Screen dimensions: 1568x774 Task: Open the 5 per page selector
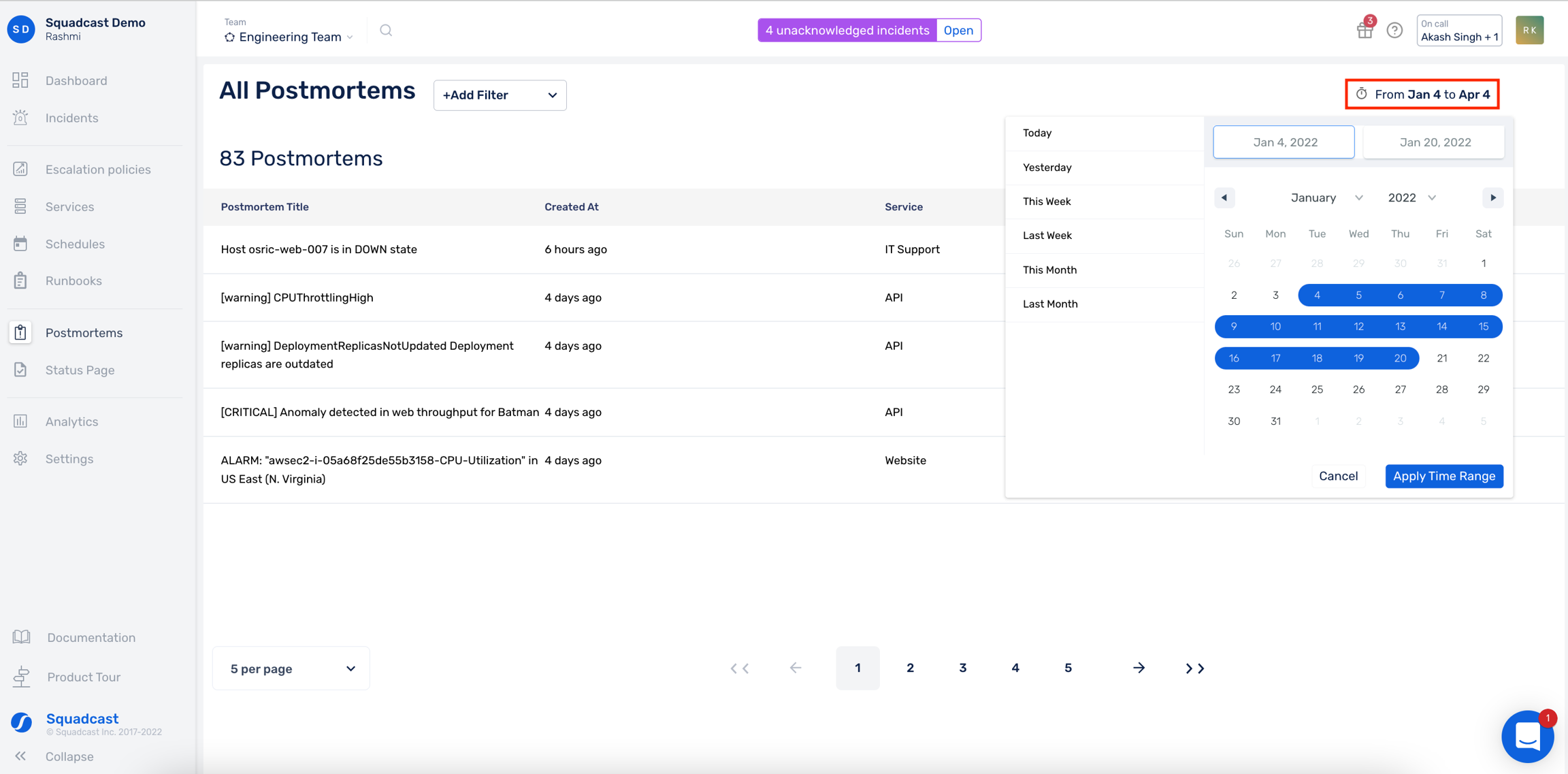pos(291,668)
